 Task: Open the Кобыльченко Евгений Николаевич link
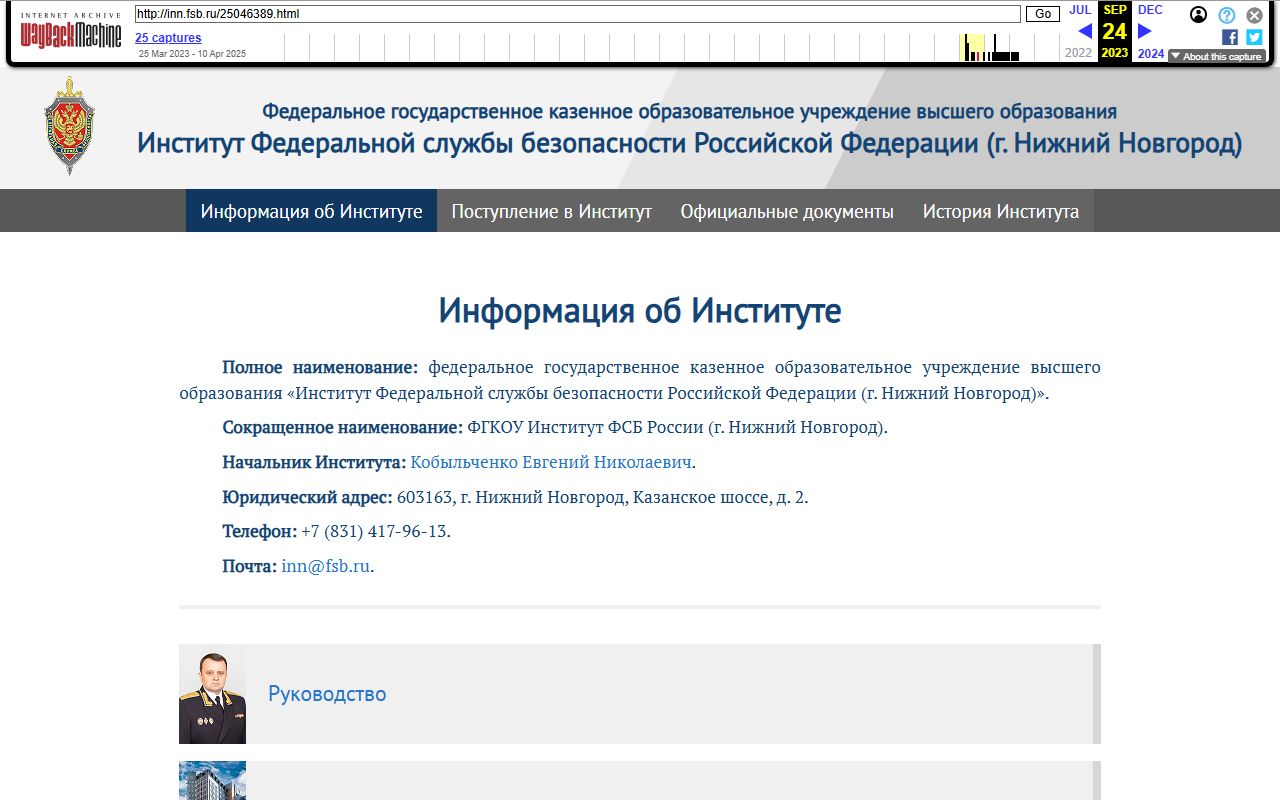(x=551, y=462)
